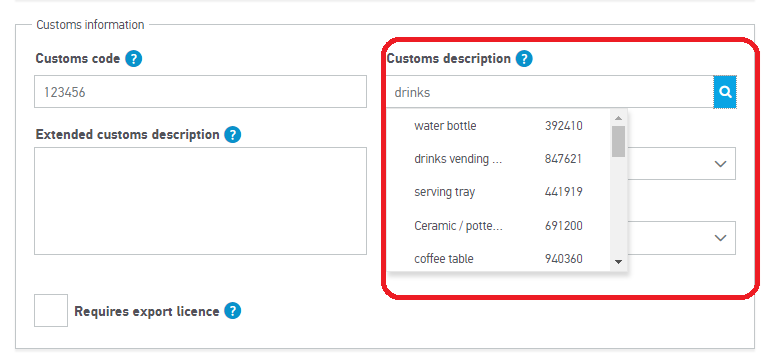
Task: Click the blue search magnifier button
Action: (x=725, y=91)
